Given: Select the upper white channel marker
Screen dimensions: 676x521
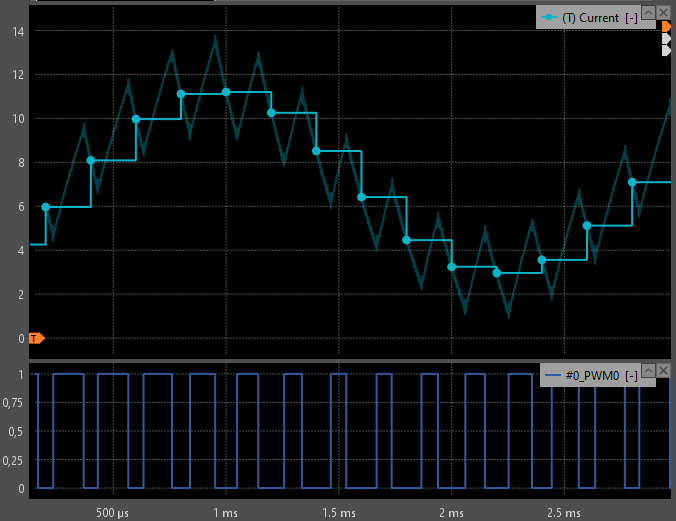Looking at the screenshot, I should tap(666, 39).
